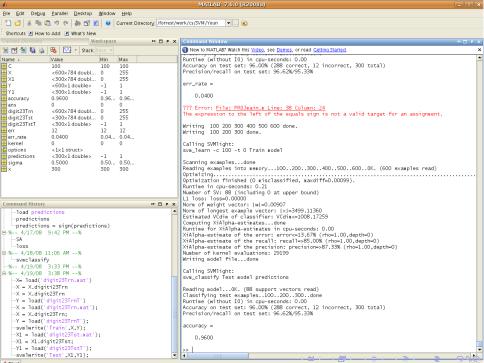Click the Undo arrow icon

57,23
